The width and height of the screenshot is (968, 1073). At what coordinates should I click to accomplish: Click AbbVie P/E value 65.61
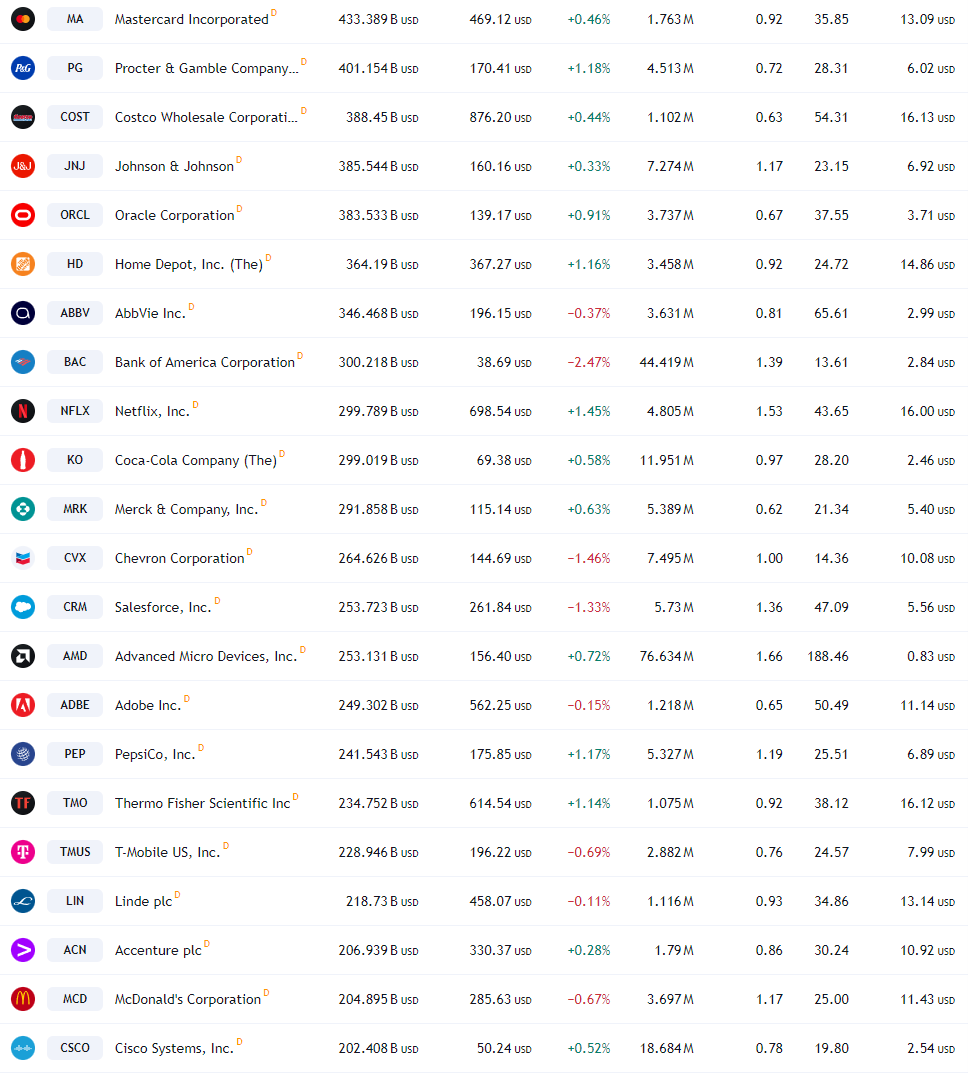pyautogui.click(x=831, y=313)
